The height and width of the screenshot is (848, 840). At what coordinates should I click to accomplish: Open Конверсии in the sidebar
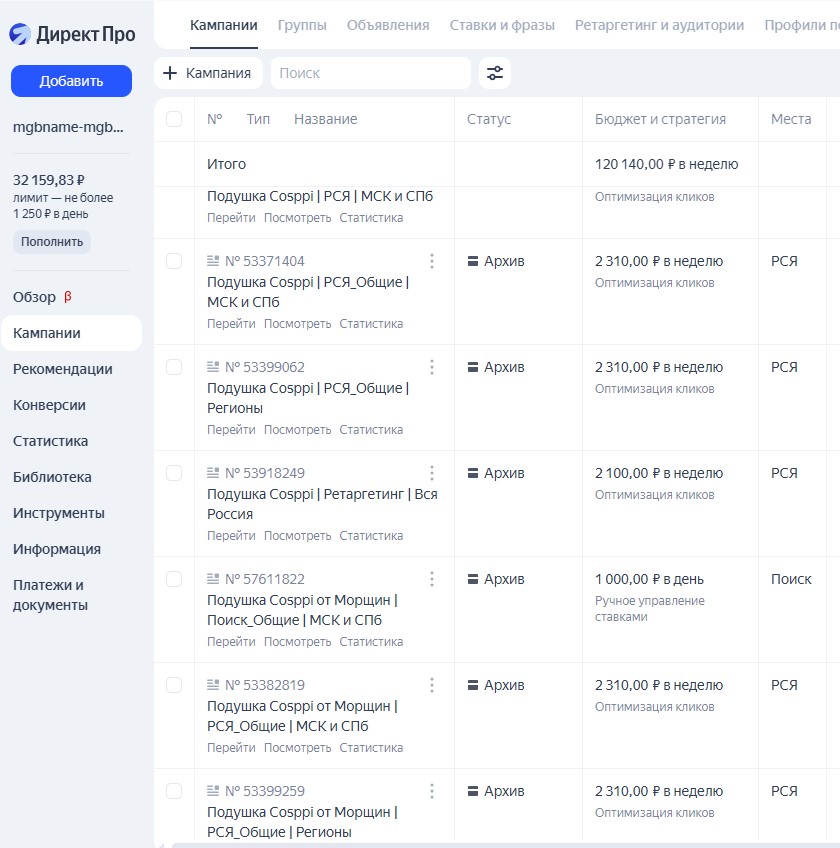[x=49, y=405]
